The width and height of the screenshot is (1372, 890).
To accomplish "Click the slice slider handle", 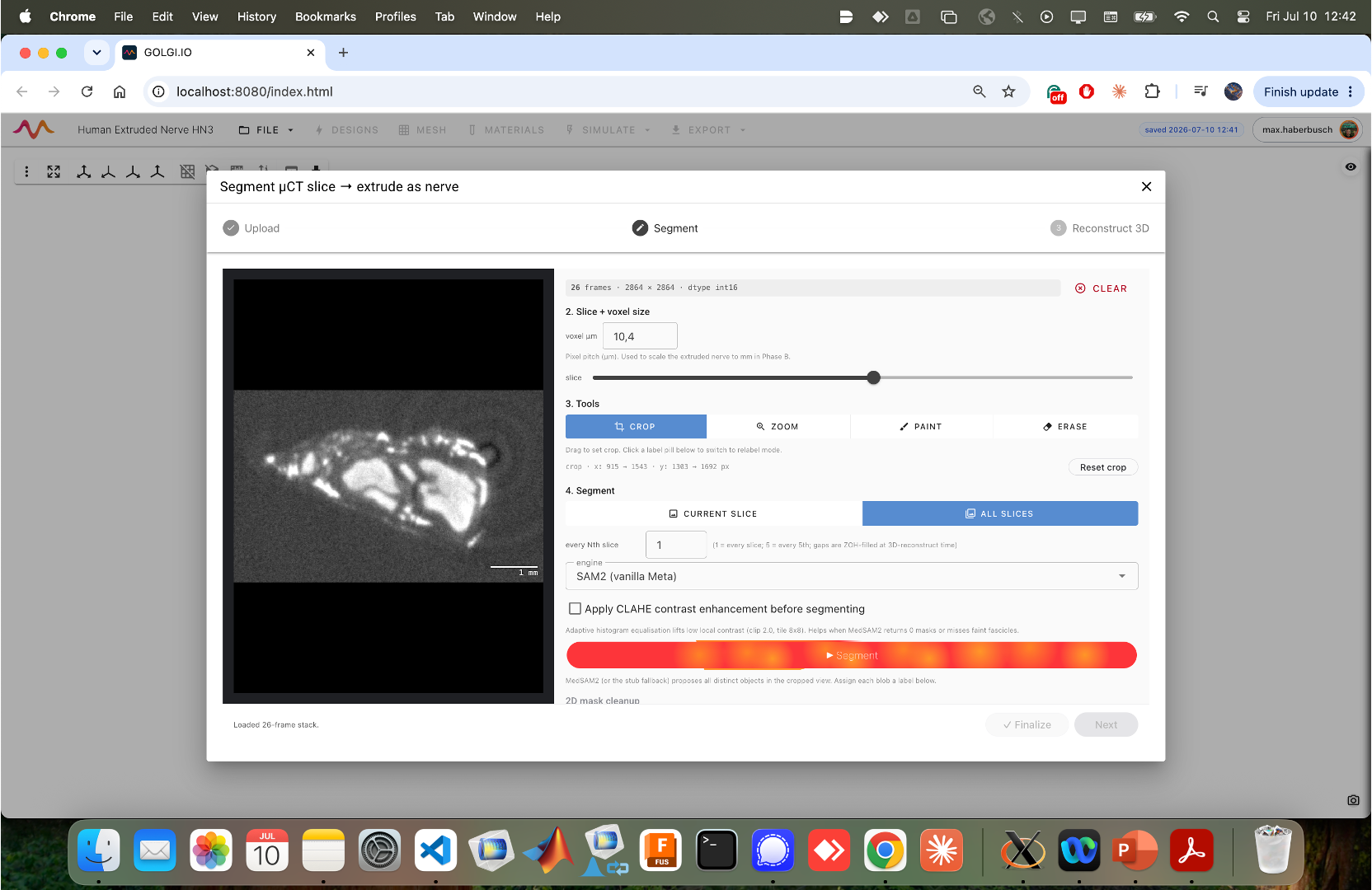I will 874,377.
